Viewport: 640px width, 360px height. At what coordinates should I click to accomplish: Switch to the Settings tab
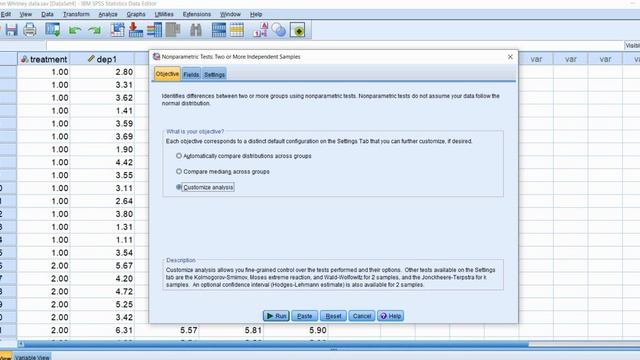pyautogui.click(x=214, y=74)
